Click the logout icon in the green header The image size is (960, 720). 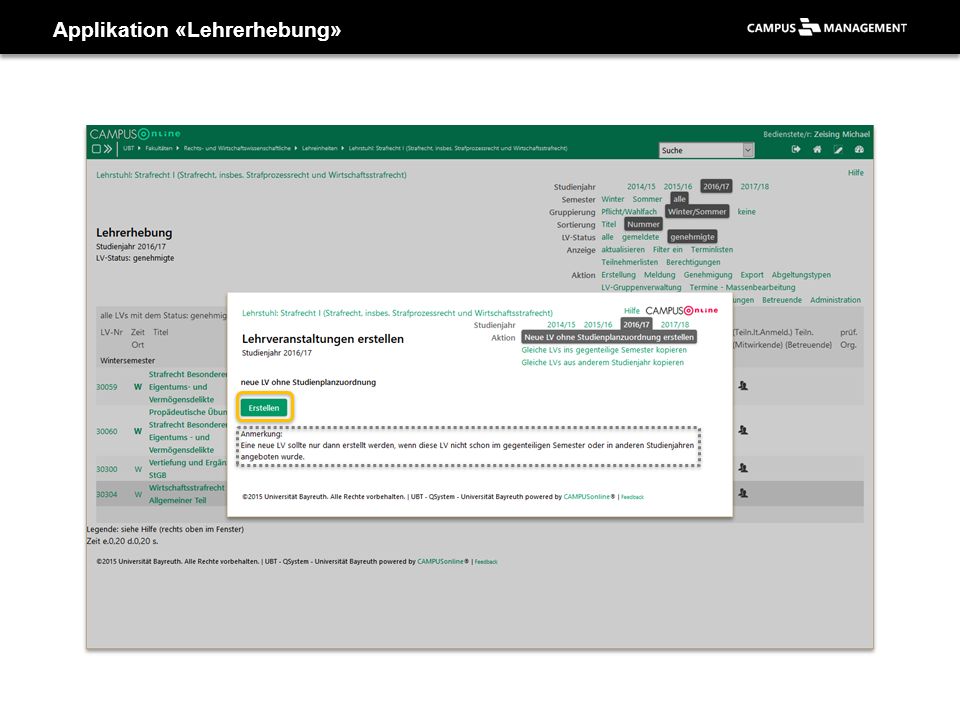[796, 149]
